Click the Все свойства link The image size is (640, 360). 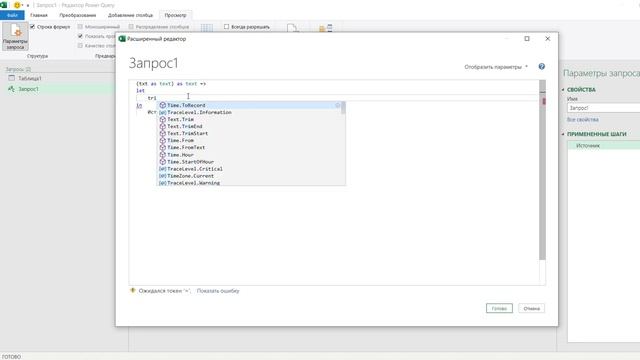(x=583, y=120)
